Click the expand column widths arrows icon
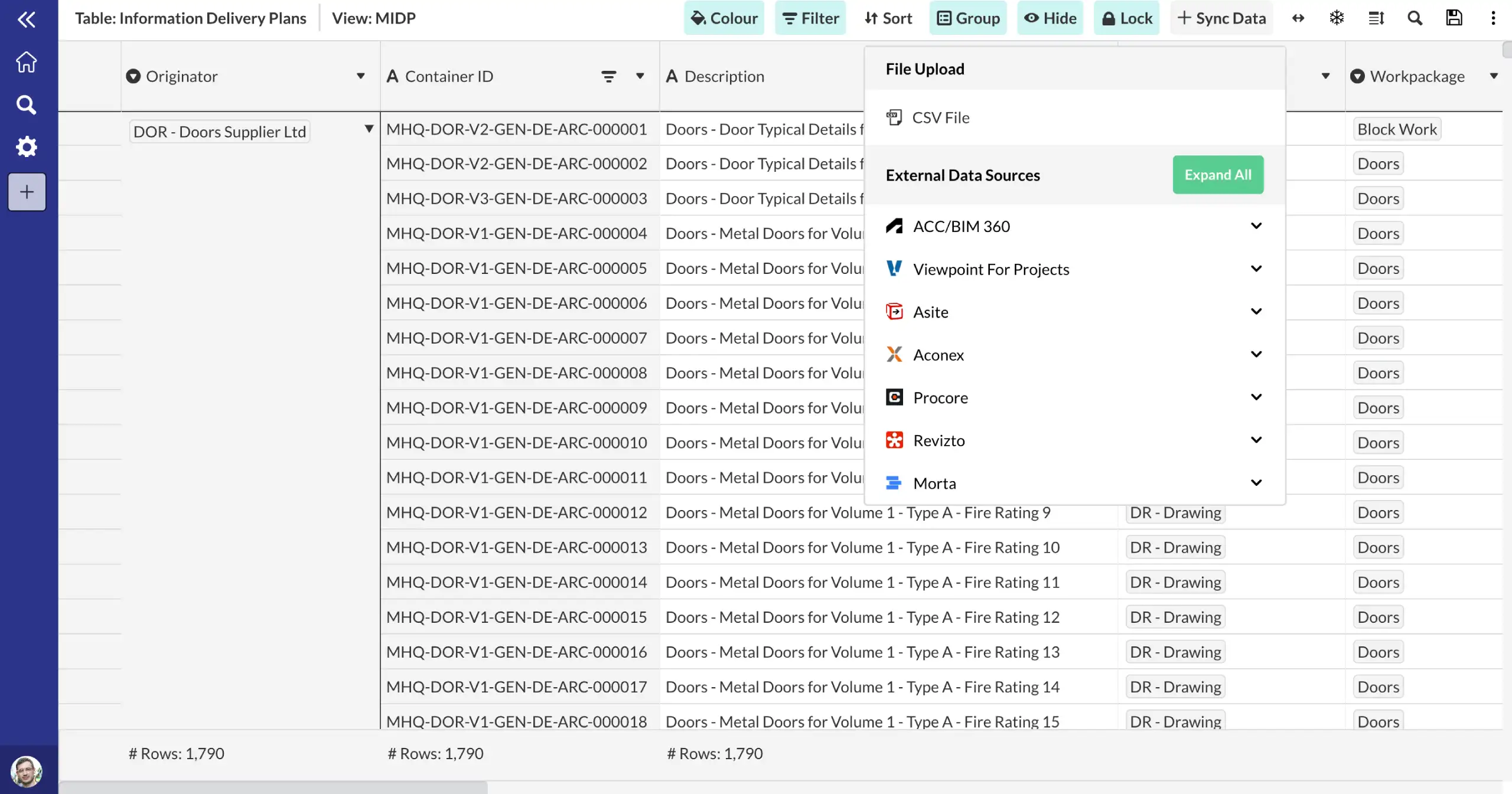 (x=1298, y=18)
